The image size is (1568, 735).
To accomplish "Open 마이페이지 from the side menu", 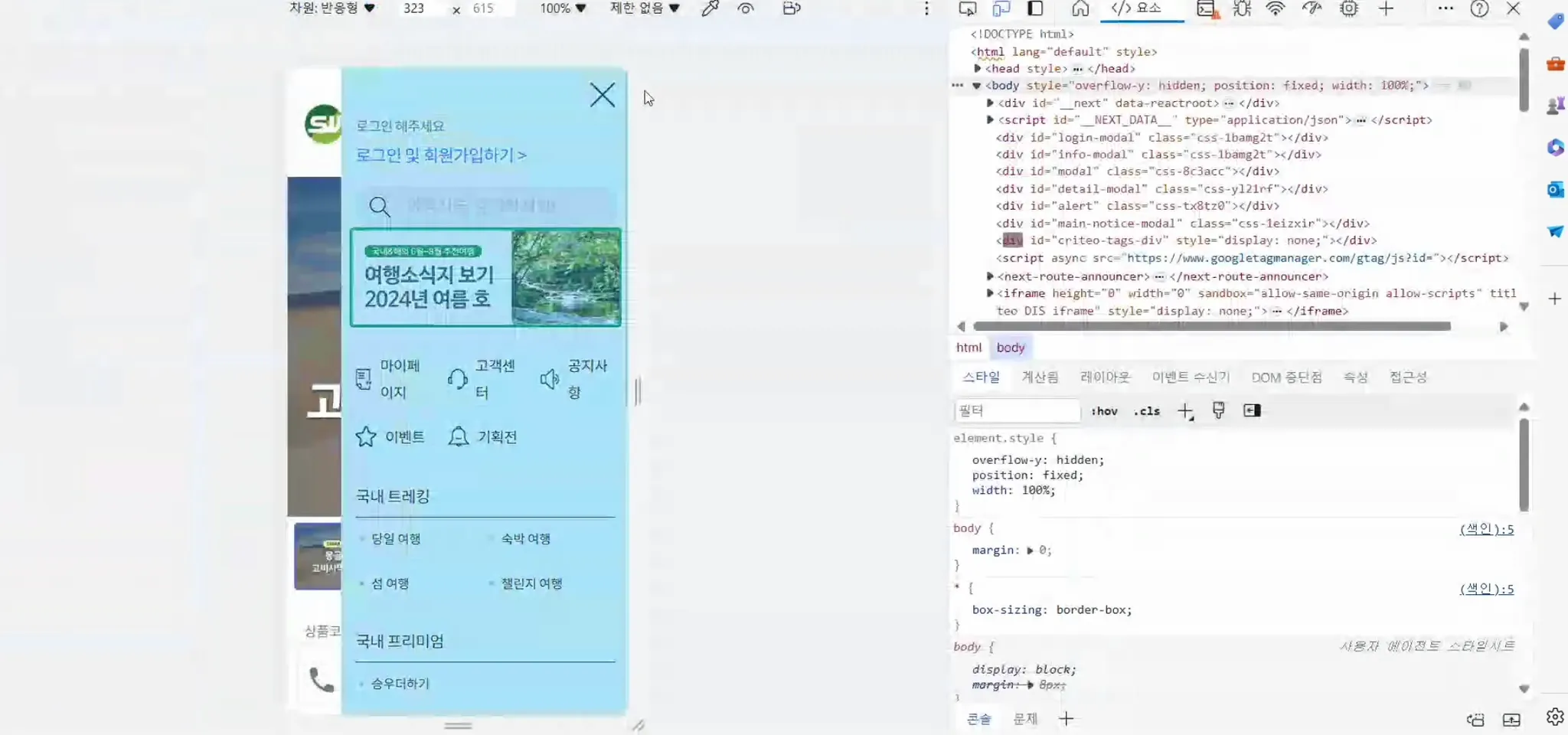I will pos(389,379).
